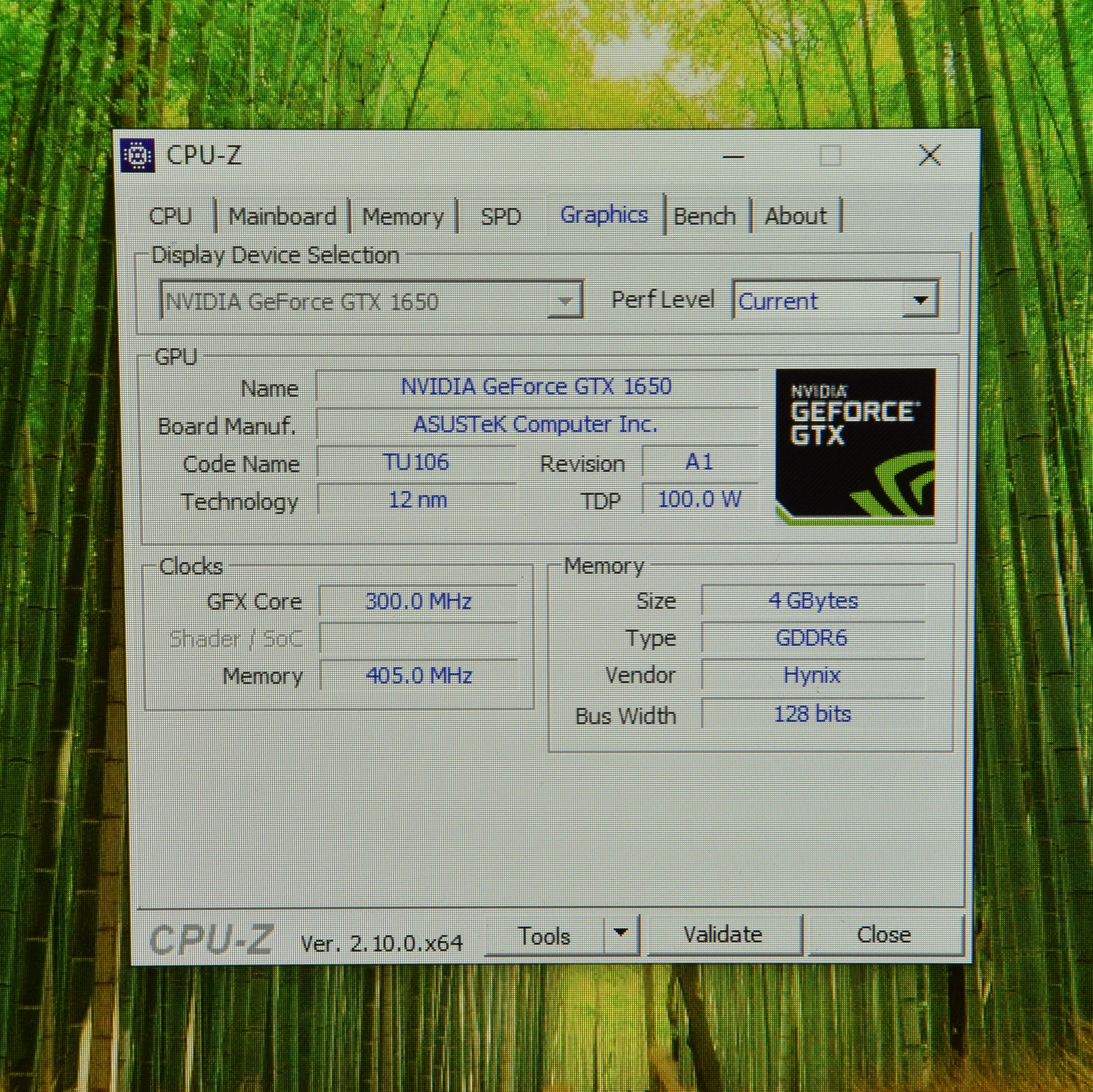The image size is (1093, 1092).
Task: Click the 4 GBytes memory size value
Action: coord(813,600)
